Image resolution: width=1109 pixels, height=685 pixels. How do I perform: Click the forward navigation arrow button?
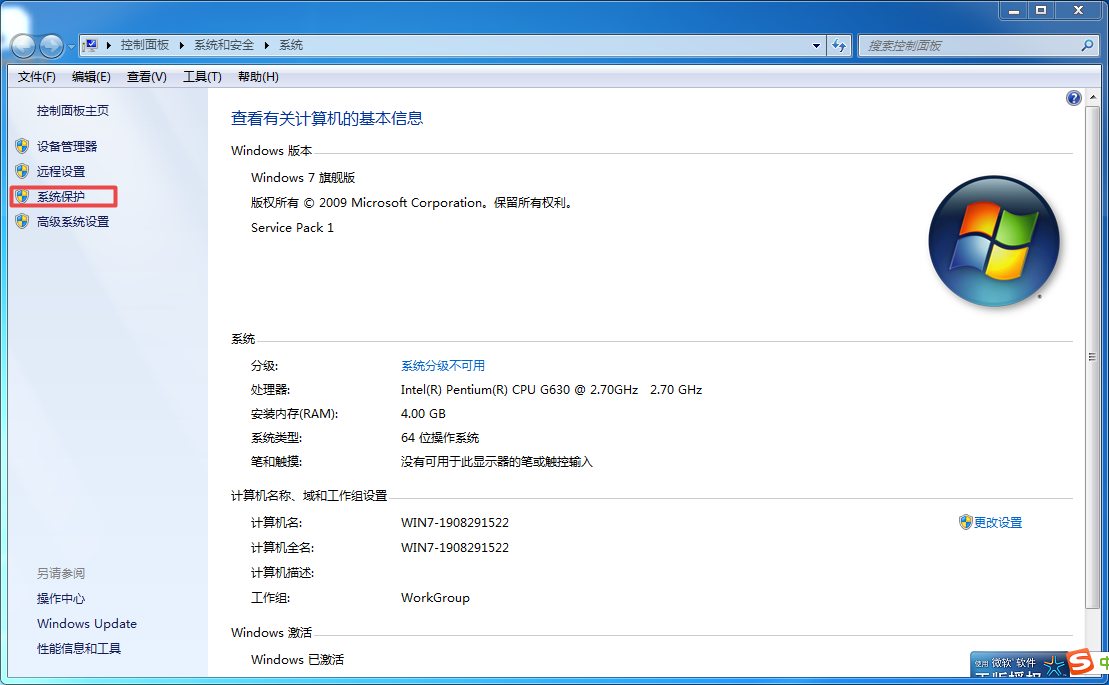point(51,46)
